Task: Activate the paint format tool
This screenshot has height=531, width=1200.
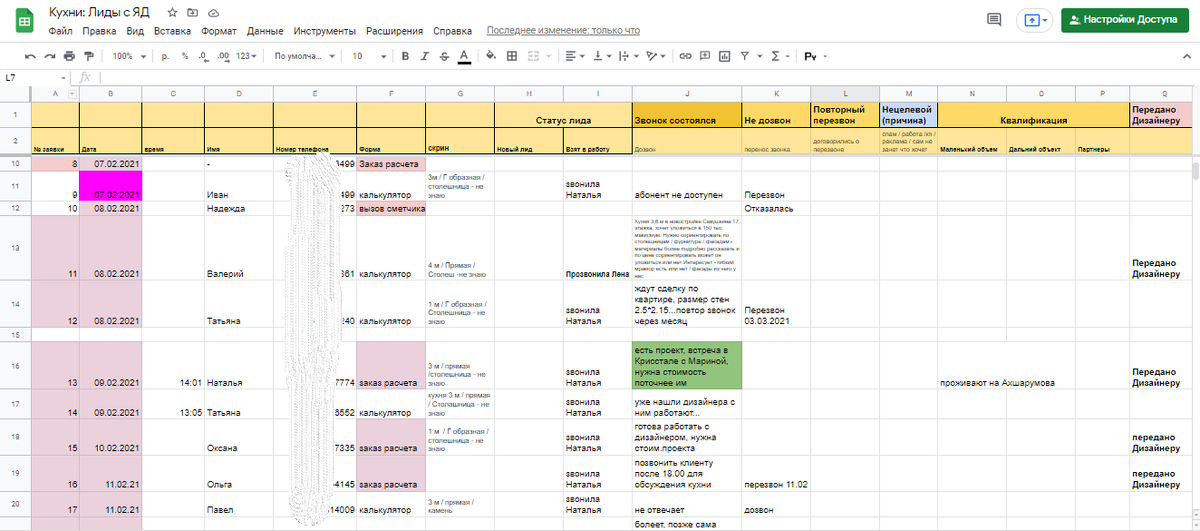Action: 88,56
